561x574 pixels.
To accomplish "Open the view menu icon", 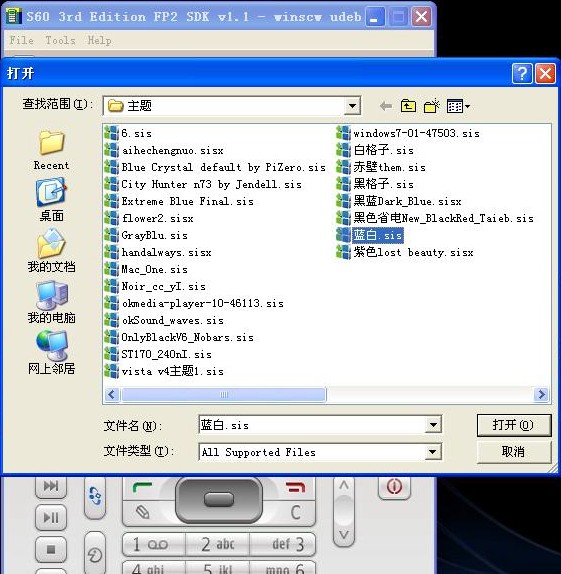I will tap(458, 106).
